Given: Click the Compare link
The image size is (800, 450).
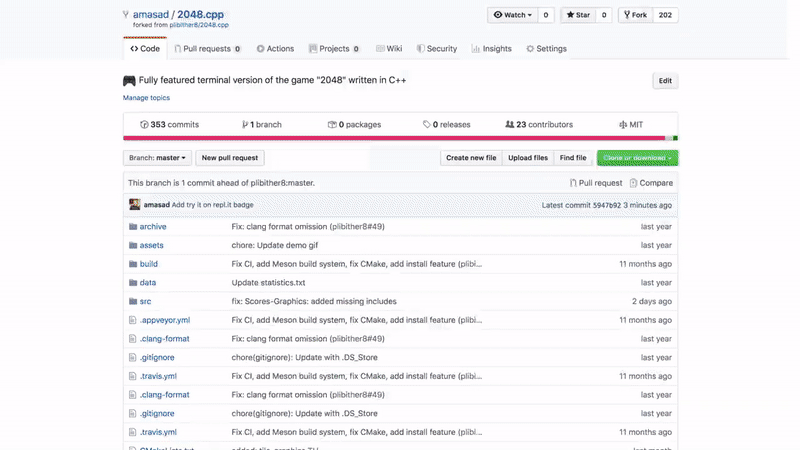Looking at the screenshot, I should pyautogui.click(x=651, y=183).
